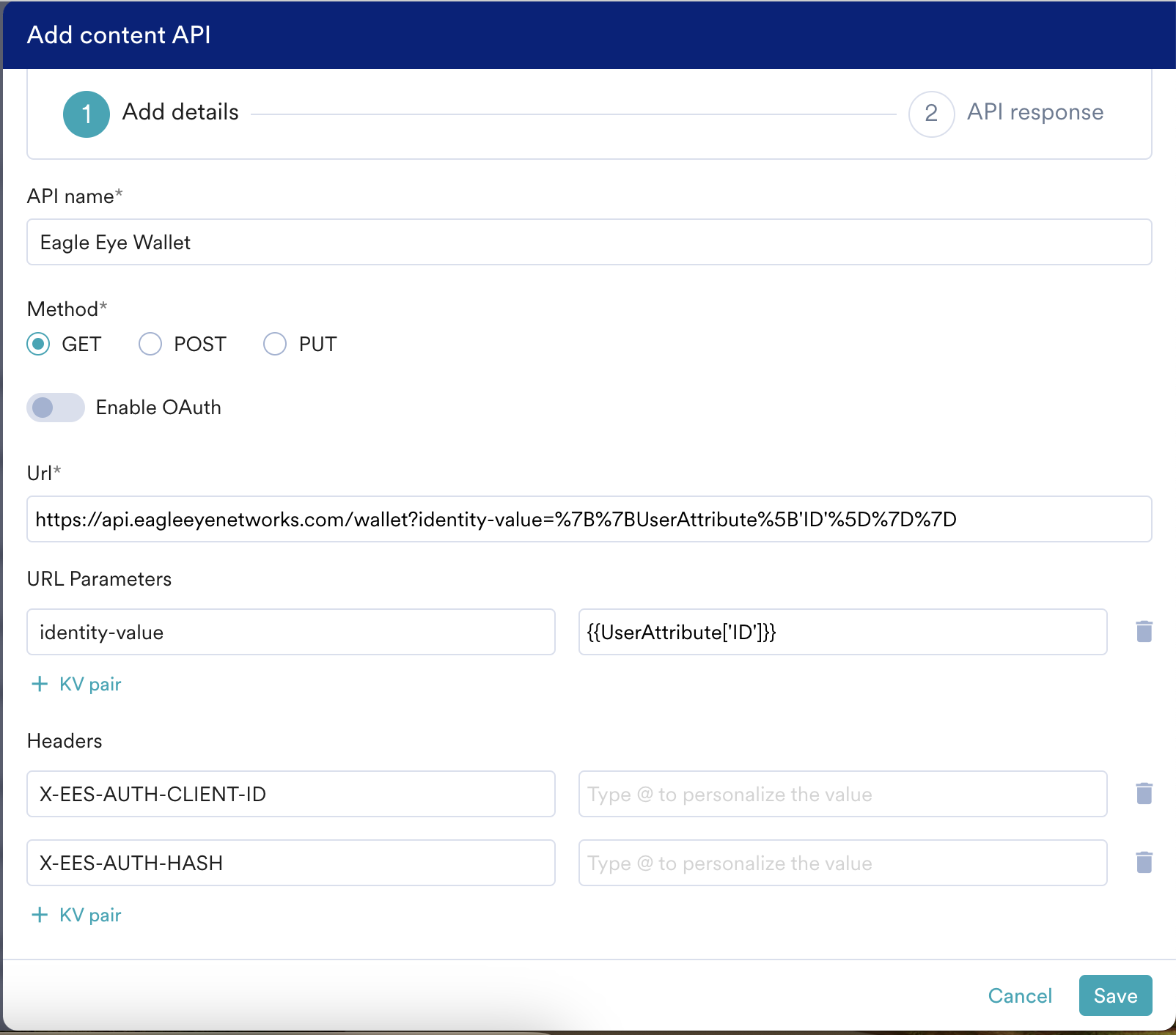The width and height of the screenshot is (1176, 1035).
Task: Edit the X-EES-AUTH-HASH header key field
Action: tap(291, 863)
